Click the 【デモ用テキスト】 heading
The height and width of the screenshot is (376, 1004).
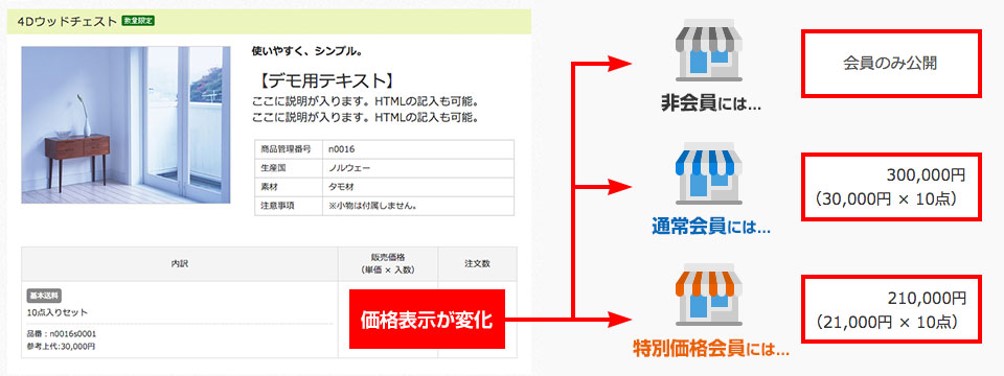pyautogui.click(x=327, y=81)
